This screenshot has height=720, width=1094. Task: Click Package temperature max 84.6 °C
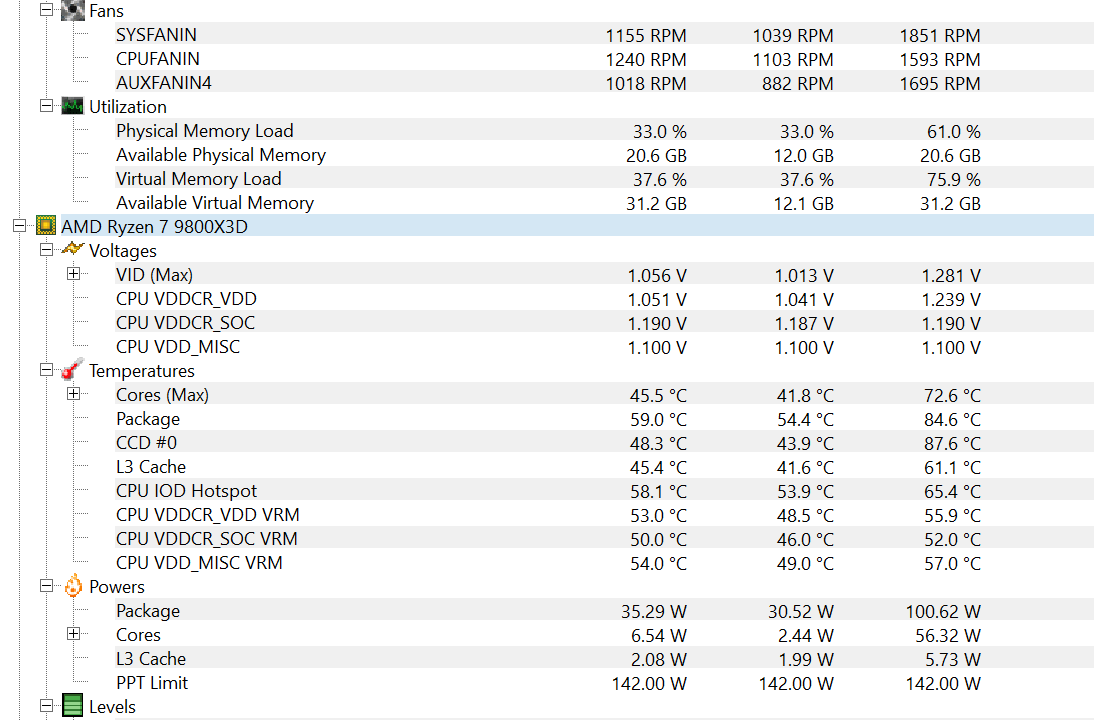[952, 419]
